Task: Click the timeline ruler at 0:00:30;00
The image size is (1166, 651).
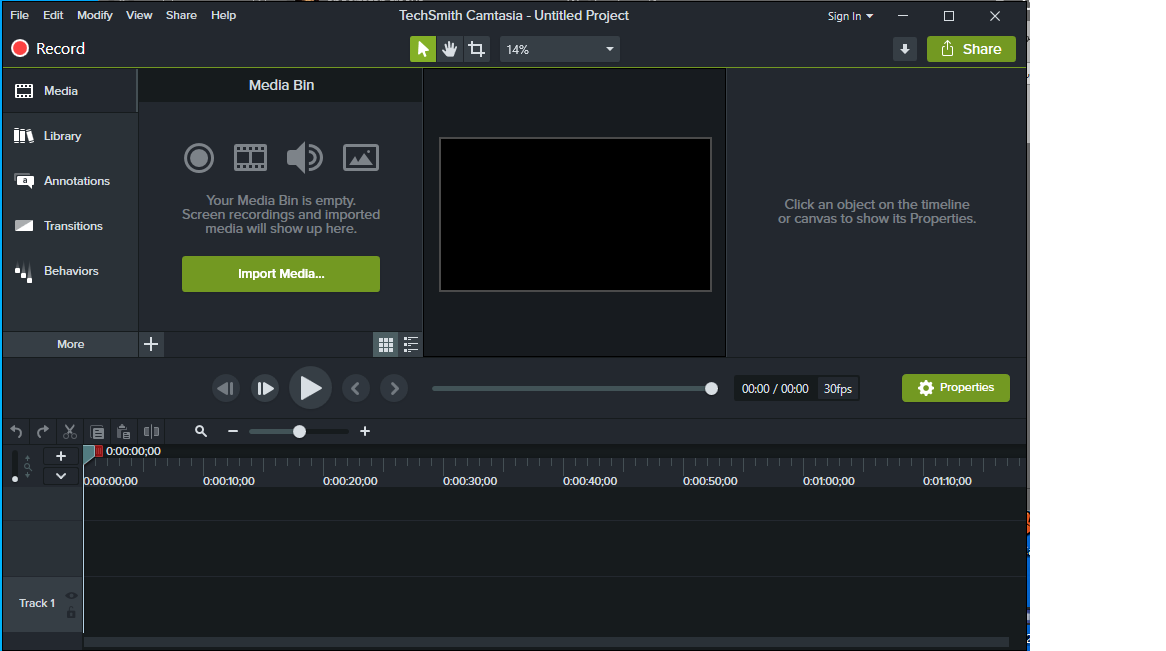Action: 470,481
